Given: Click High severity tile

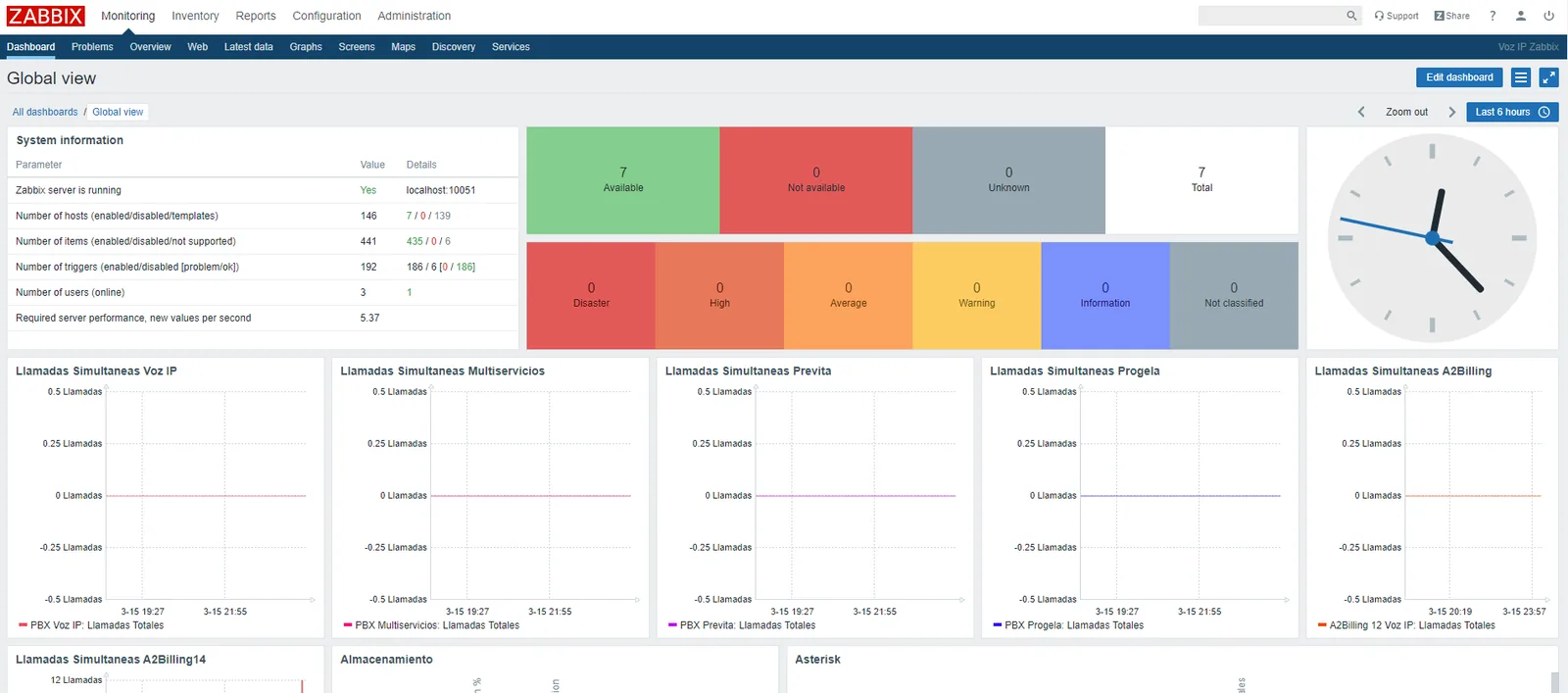Looking at the screenshot, I should coord(719,295).
